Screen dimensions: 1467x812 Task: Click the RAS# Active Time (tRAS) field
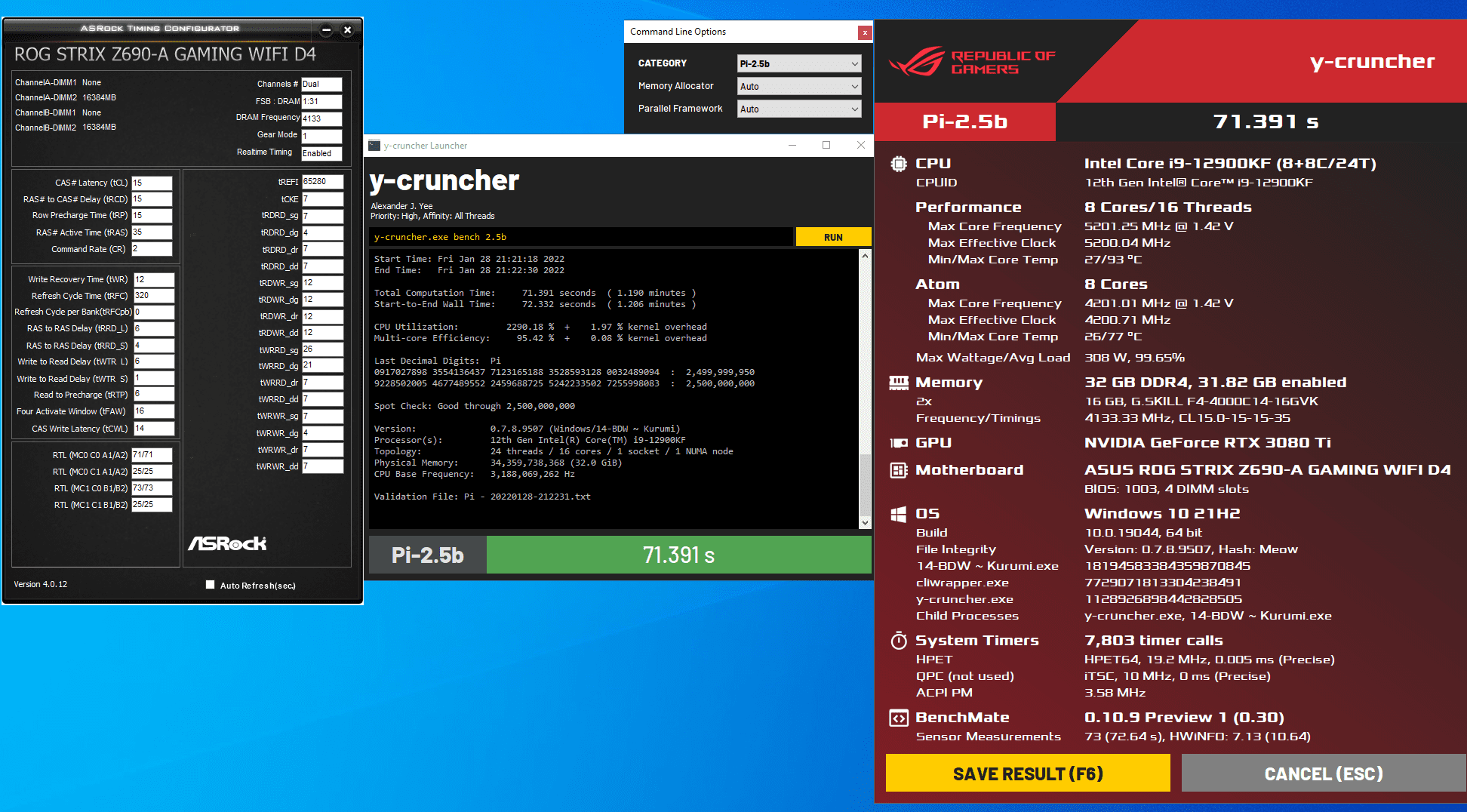(x=152, y=232)
